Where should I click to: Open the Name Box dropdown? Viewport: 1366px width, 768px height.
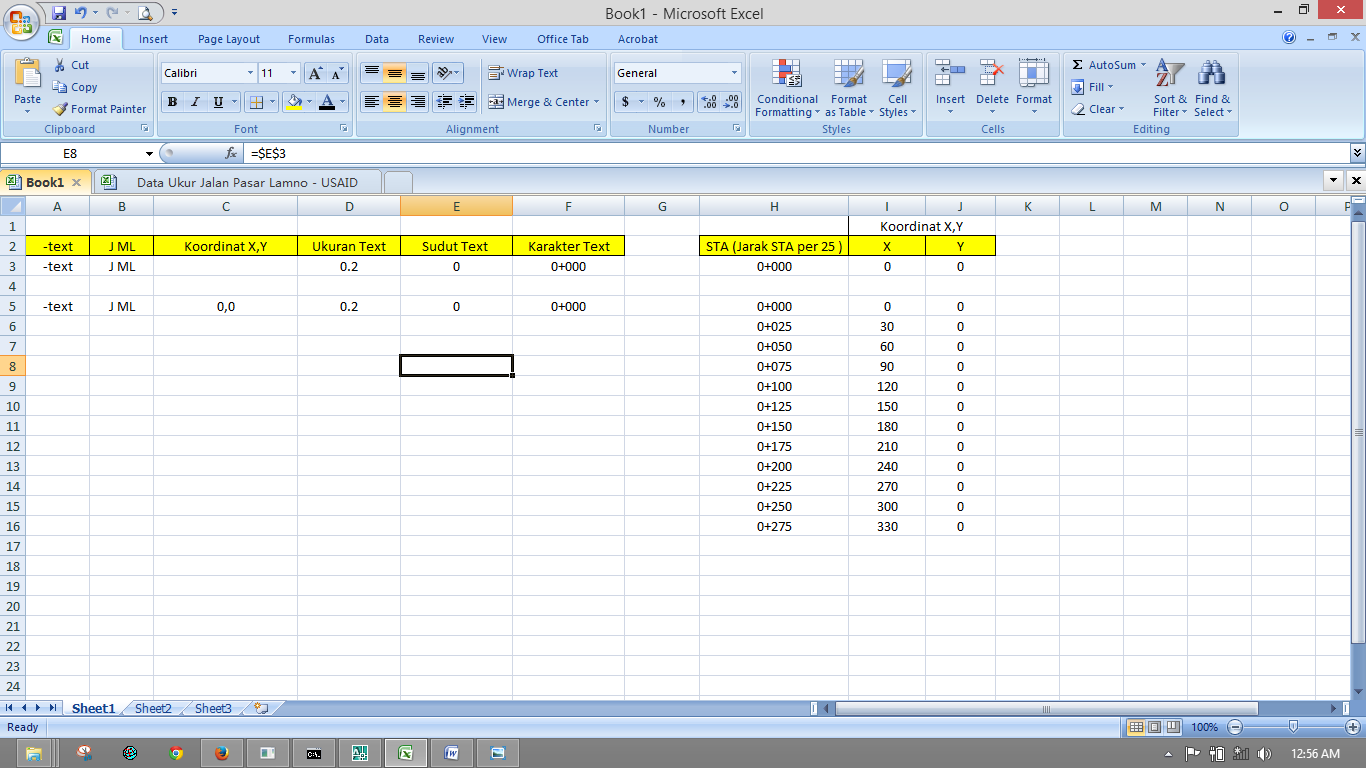[x=150, y=153]
